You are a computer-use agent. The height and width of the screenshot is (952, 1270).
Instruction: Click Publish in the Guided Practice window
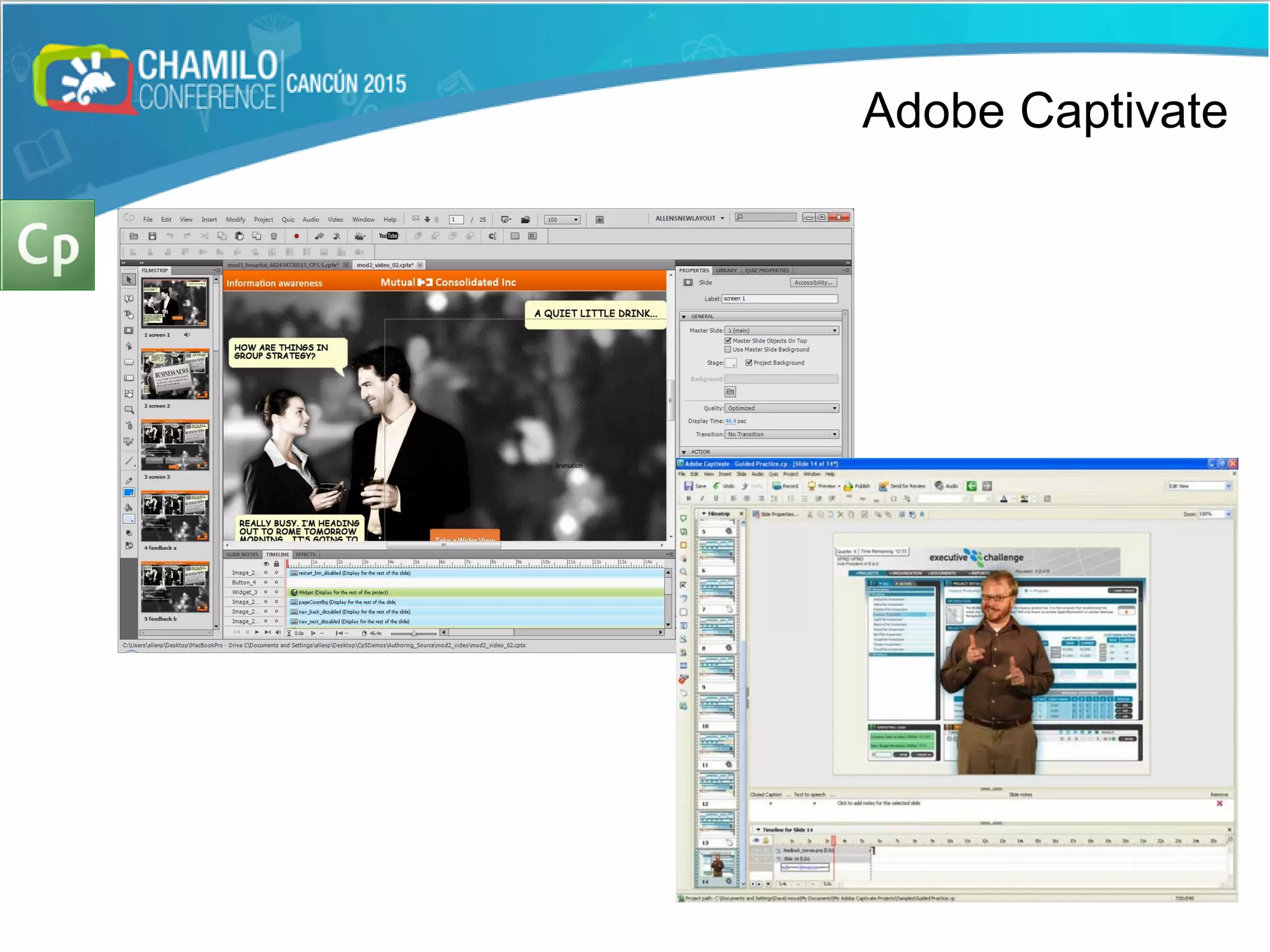[x=857, y=487]
